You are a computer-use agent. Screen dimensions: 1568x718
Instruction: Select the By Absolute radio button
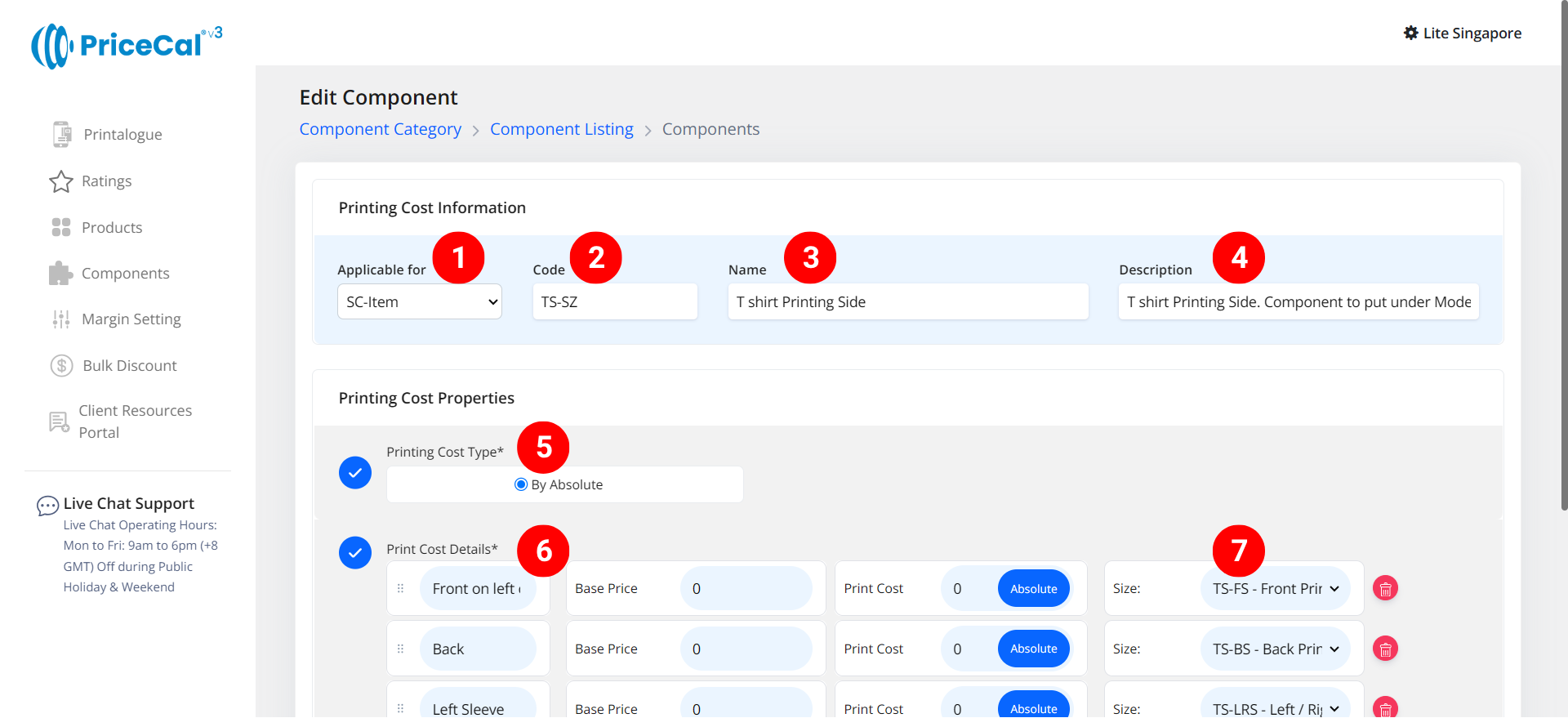point(521,484)
